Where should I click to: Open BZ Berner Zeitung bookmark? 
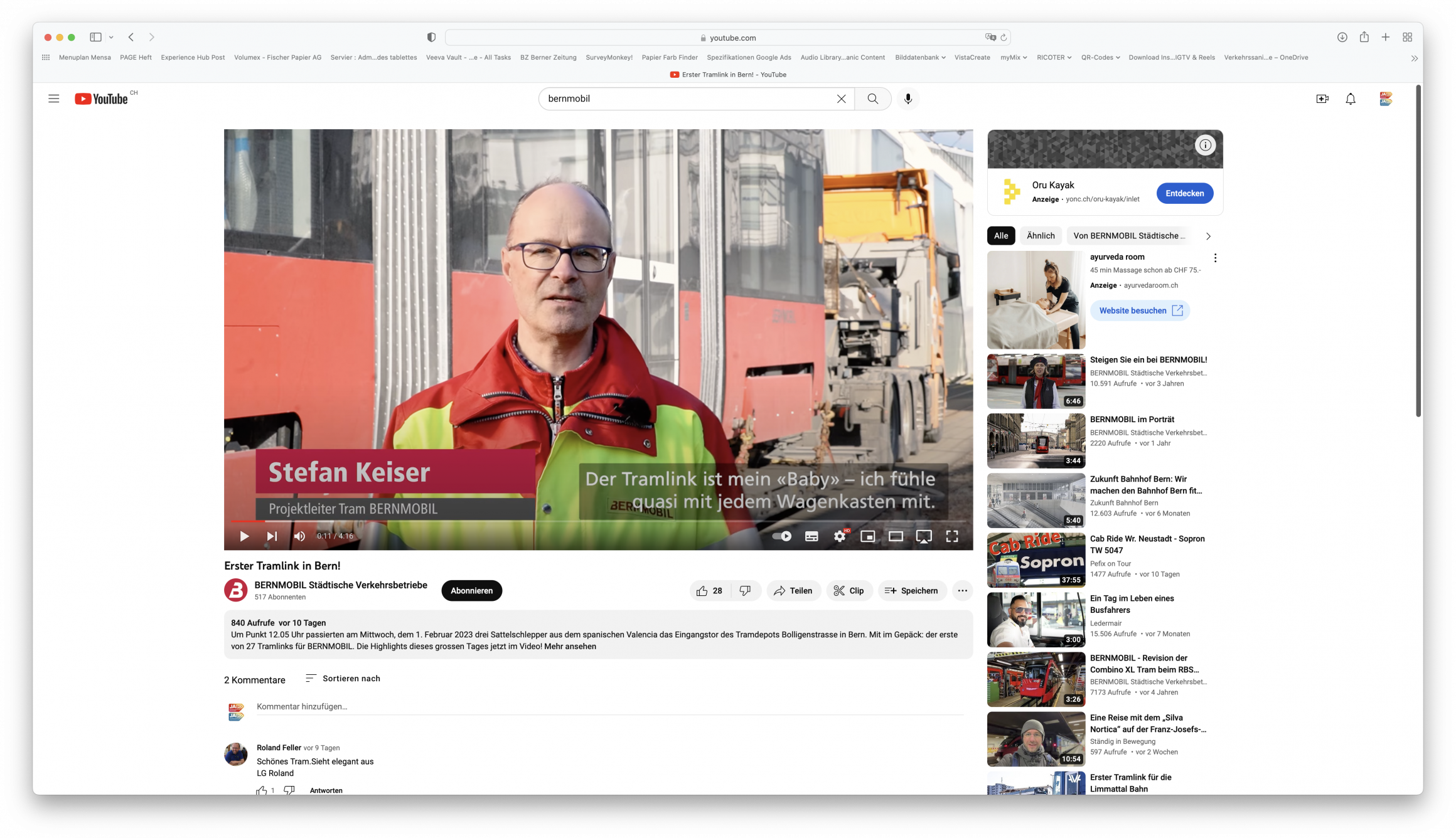point(548,58)
